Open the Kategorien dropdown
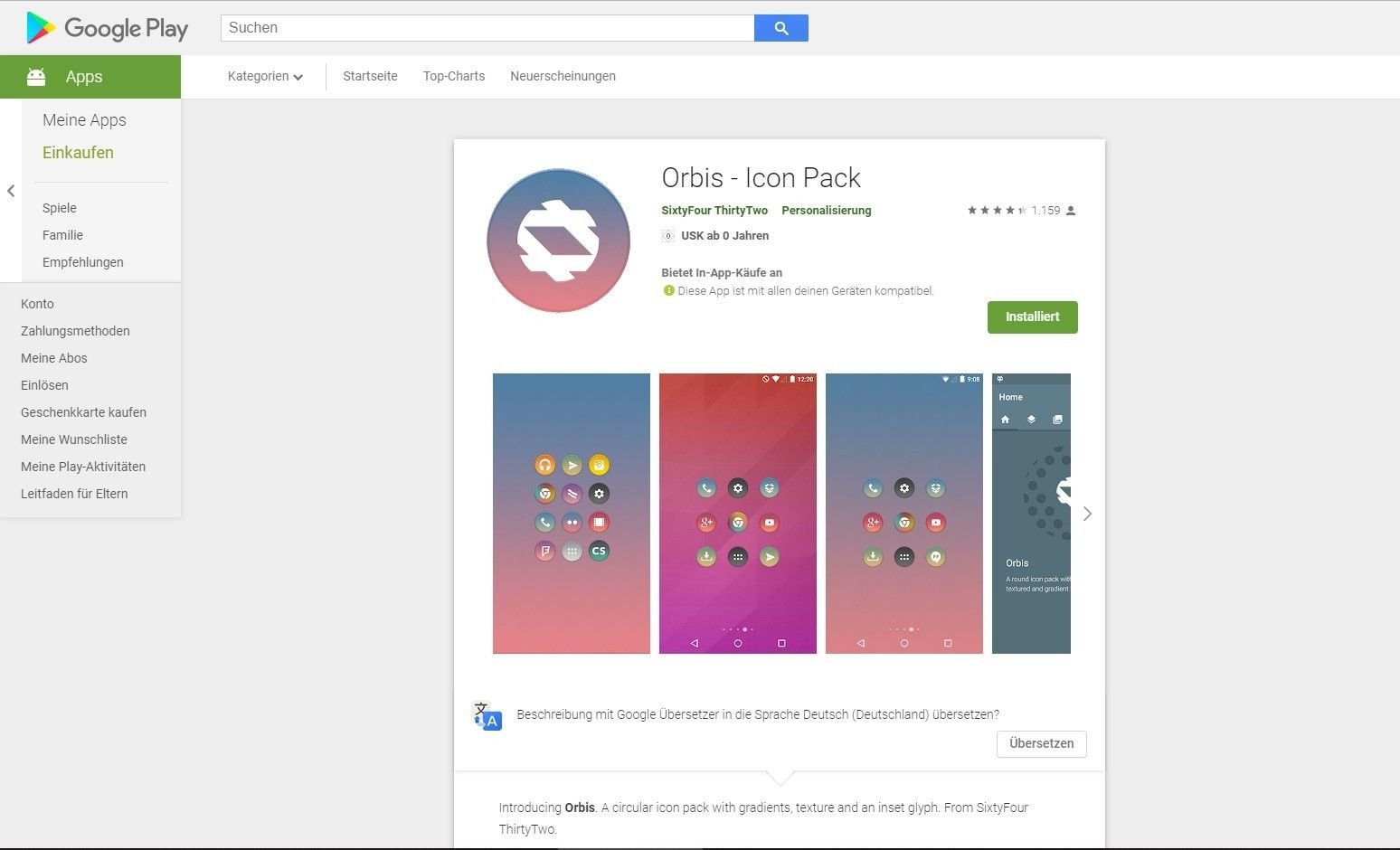 265,76
